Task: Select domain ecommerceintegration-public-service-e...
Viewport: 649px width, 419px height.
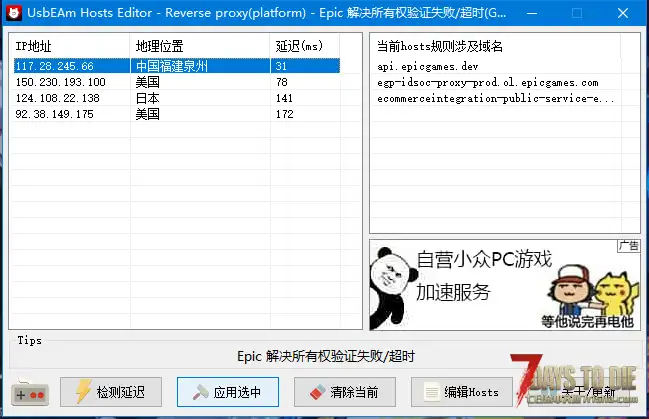Action: 495,99
